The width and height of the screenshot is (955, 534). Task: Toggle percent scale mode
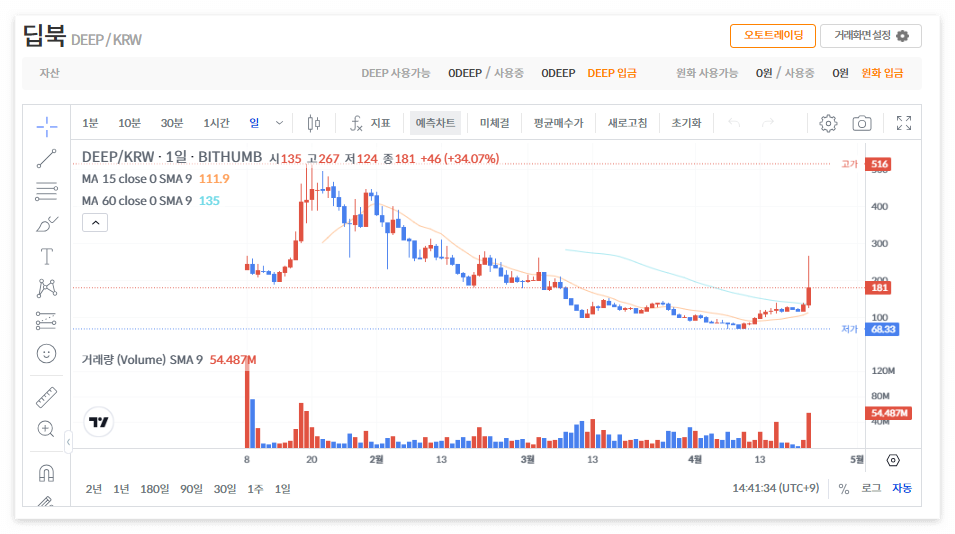tap(844, 489)
